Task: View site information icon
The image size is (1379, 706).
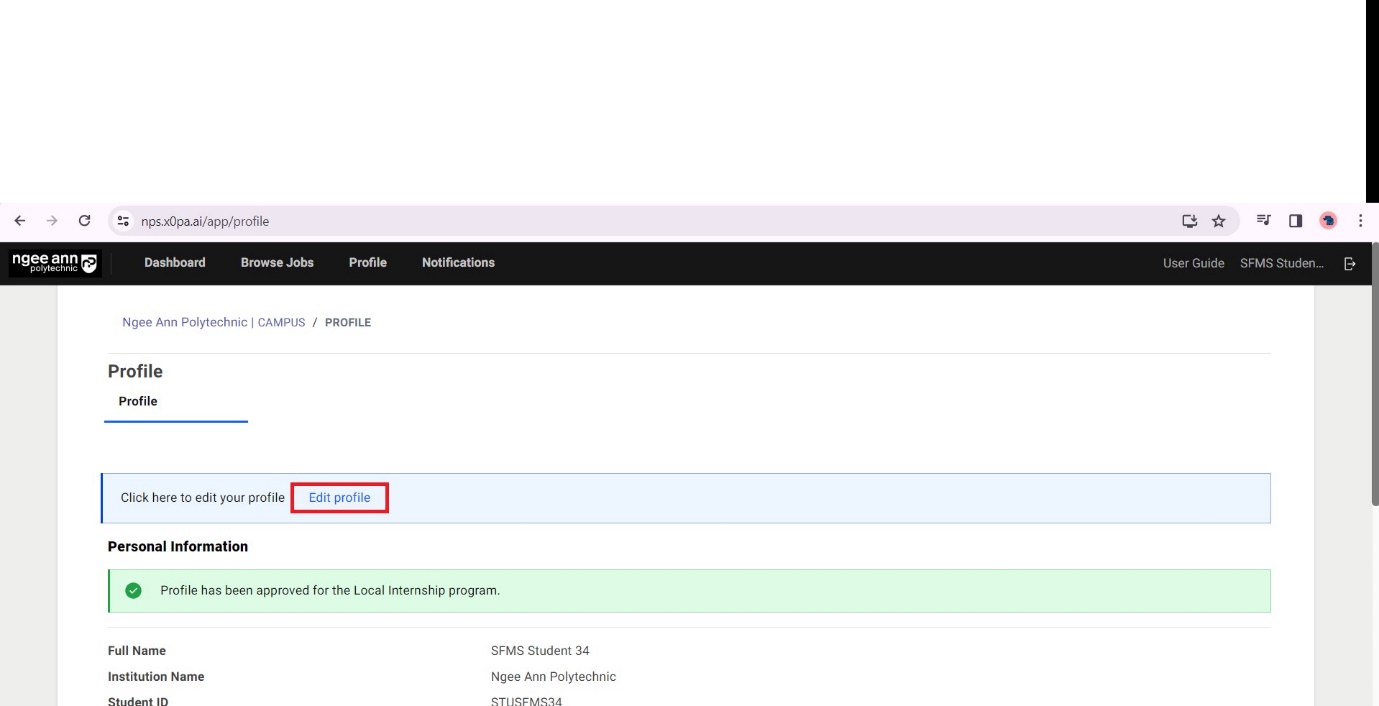Action: [x=123, y=222]
